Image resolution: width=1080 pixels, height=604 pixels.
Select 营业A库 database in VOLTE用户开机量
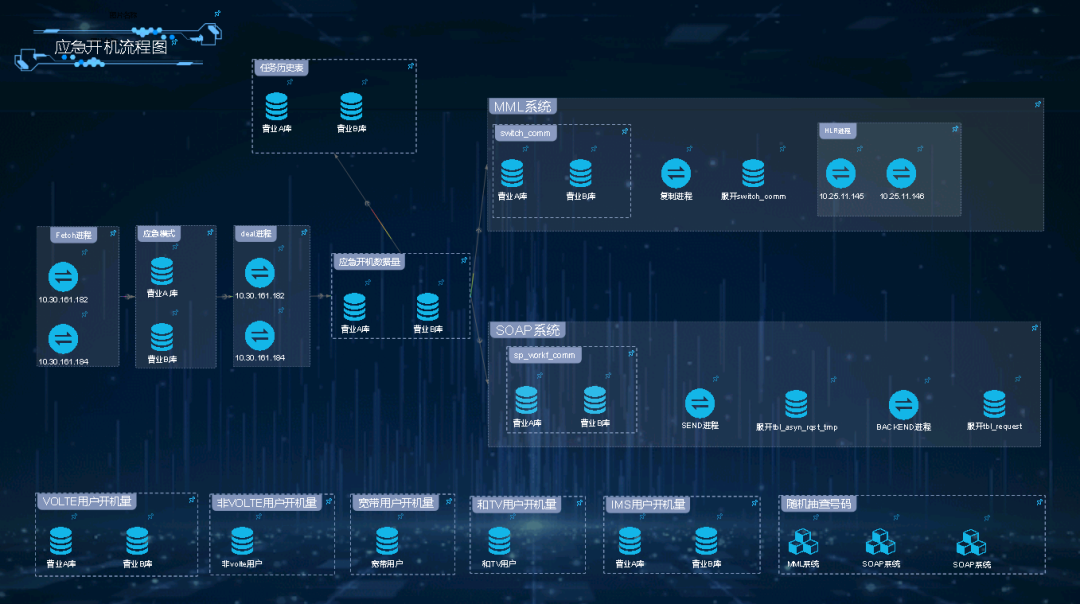pos(61,541)
